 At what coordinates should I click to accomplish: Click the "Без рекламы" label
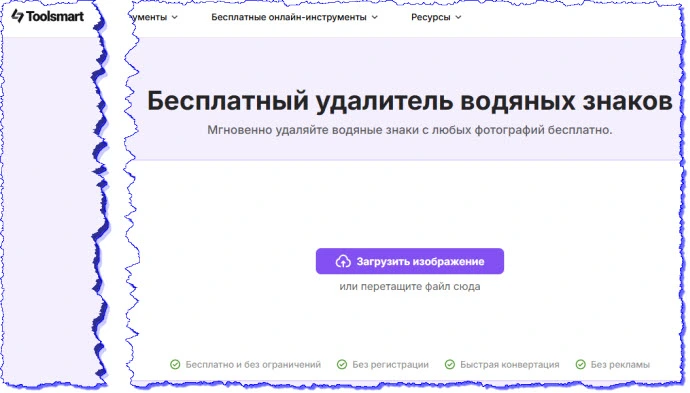click(x=620, y=364)
